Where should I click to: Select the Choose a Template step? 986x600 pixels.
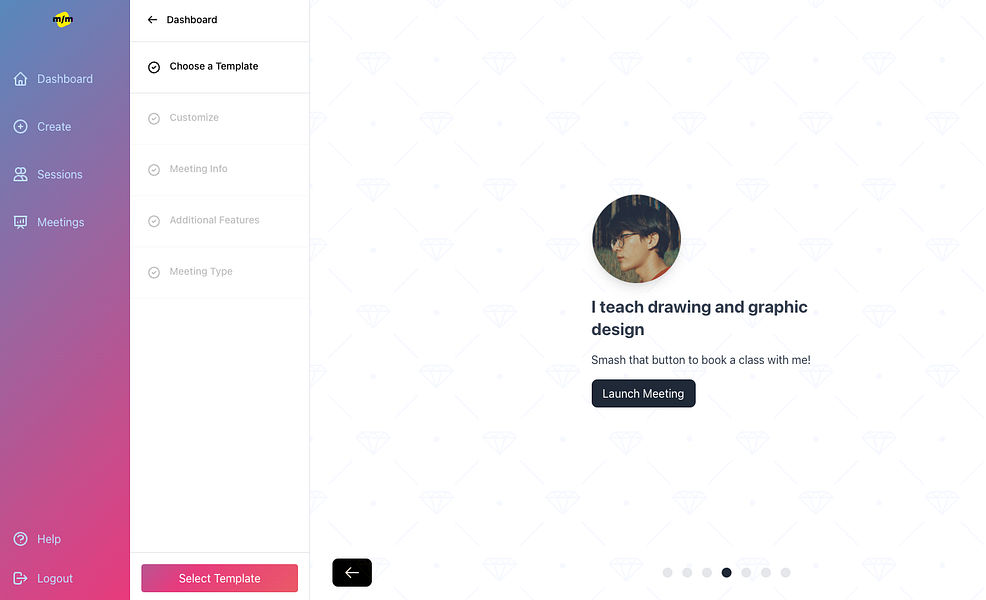click(x=219, y=67)
